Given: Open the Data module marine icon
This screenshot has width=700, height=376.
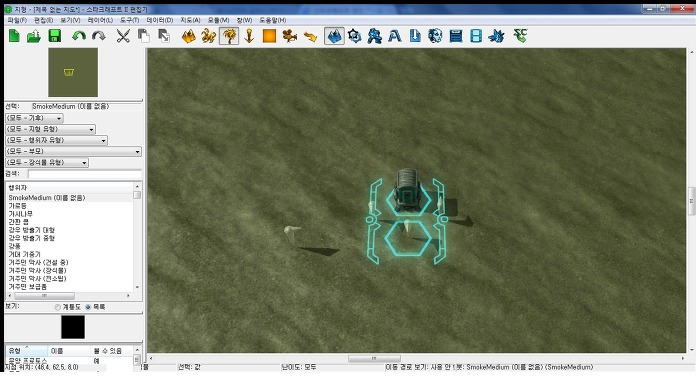Looking at the screenshot, I should 375,36.
